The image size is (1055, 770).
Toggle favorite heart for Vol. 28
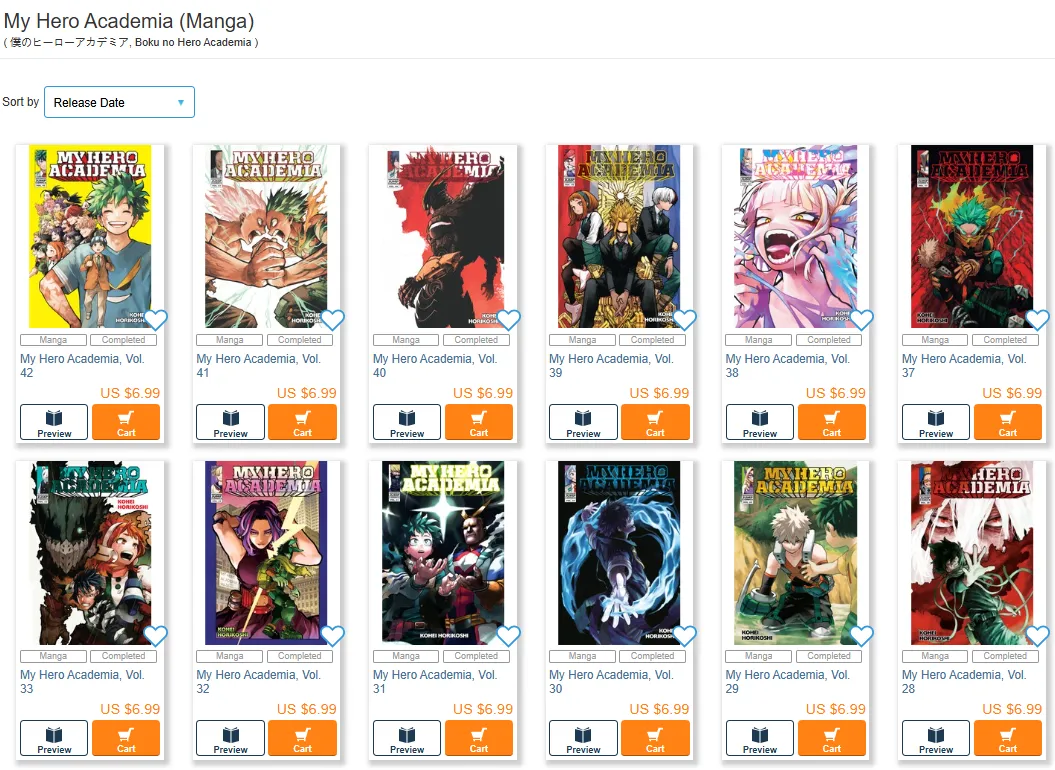1038,636
